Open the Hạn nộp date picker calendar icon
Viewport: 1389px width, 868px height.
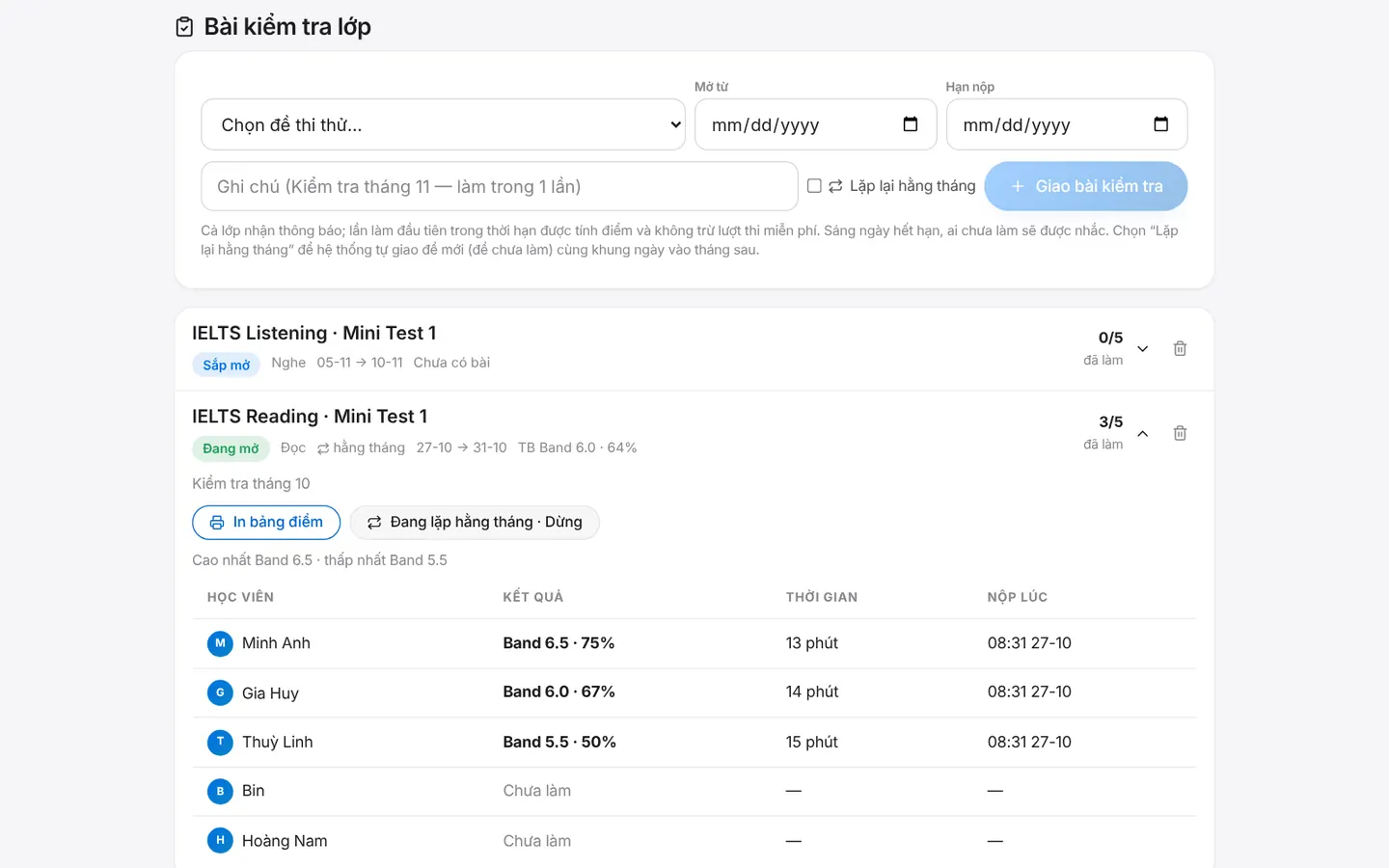tap(1160, 124)
